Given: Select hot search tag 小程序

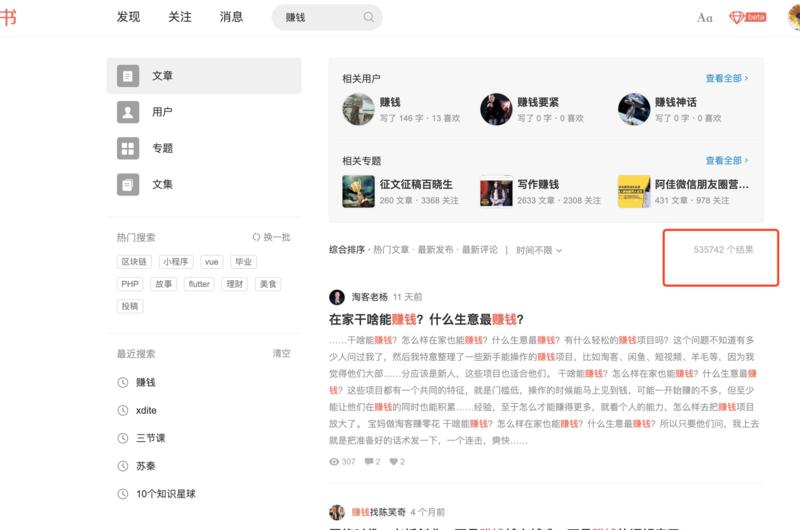Looking at the screenshot, I should point(176,262).
